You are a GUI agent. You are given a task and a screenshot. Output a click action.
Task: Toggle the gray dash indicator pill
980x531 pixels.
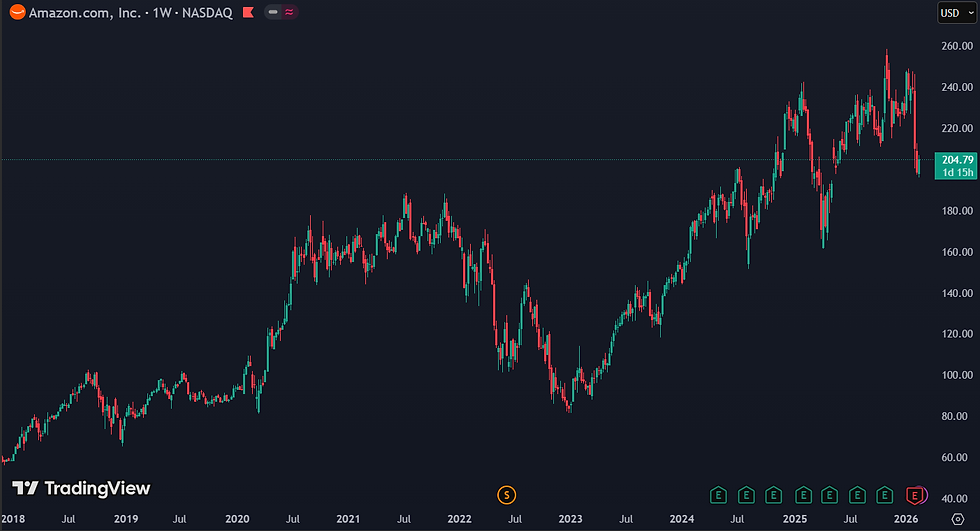point(273,12)
